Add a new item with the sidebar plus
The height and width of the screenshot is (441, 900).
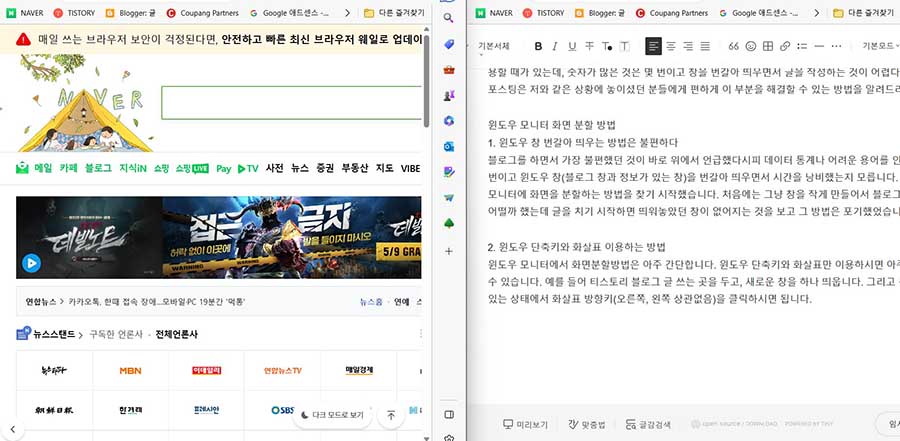[x=449, y=251]
